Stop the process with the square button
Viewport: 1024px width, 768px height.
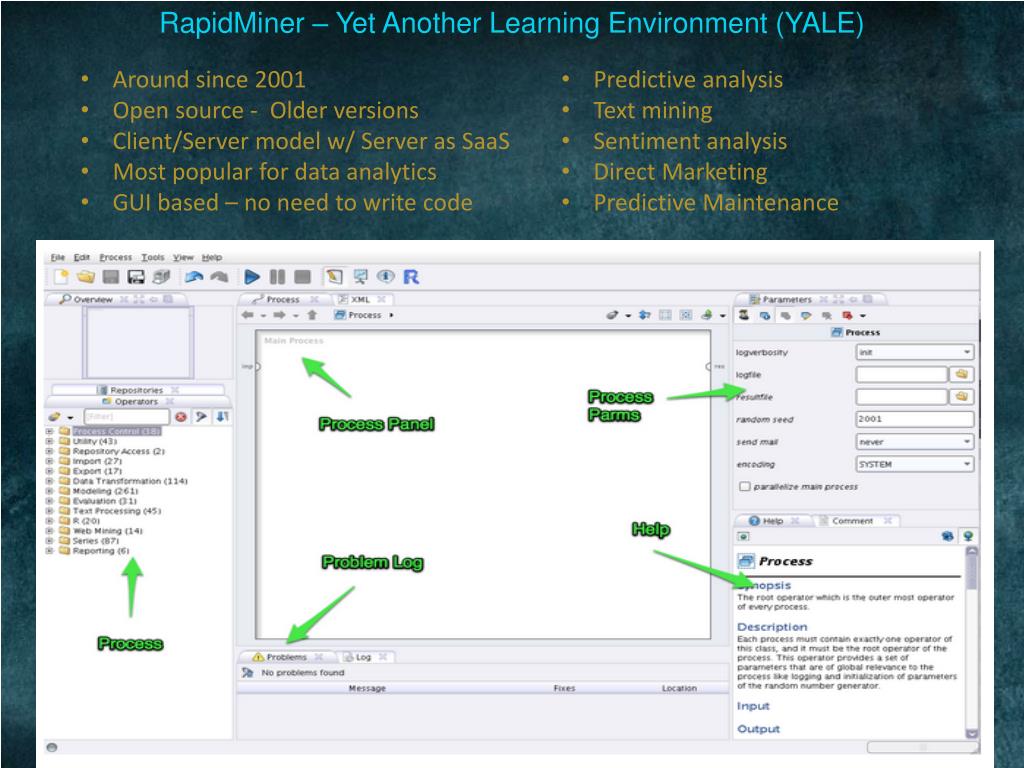tap(302, 277)
